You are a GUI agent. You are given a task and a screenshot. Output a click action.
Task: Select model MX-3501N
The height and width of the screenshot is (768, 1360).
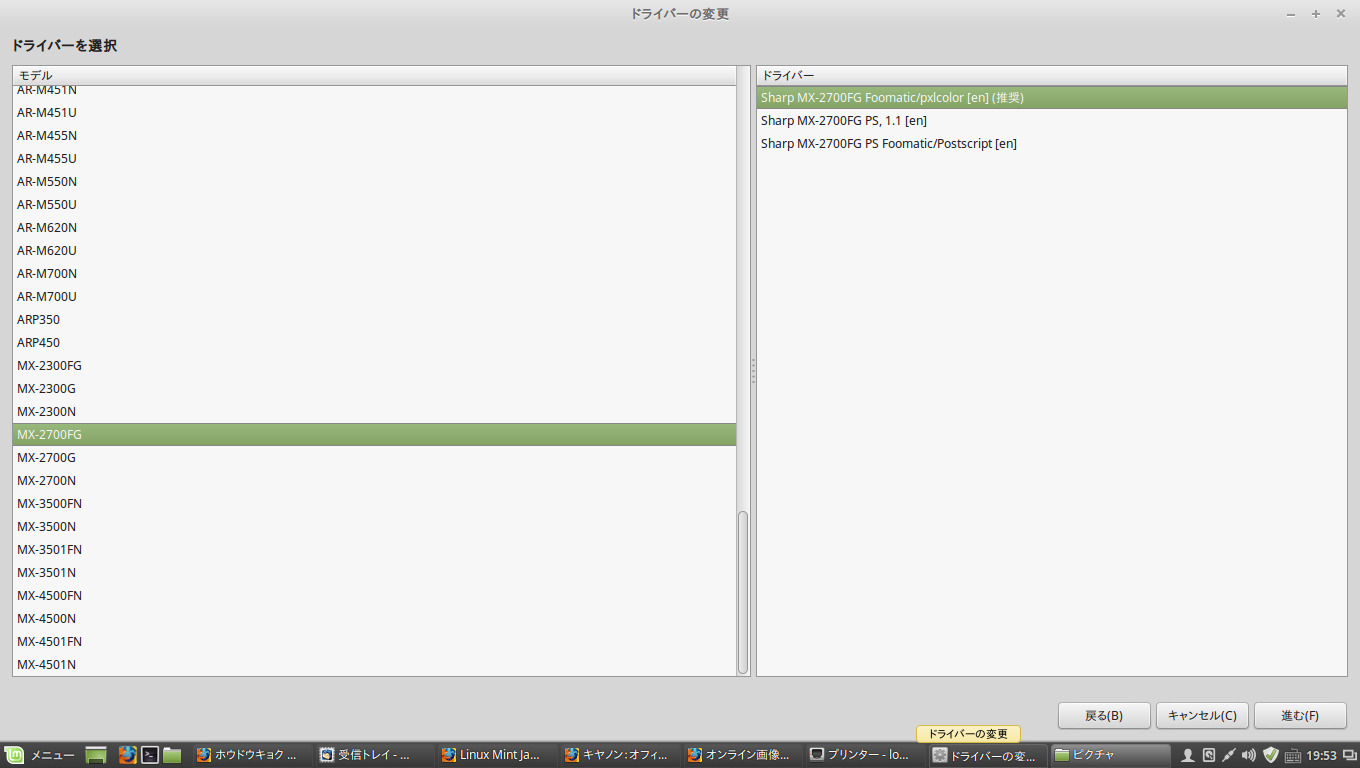[x=374, y=573]
